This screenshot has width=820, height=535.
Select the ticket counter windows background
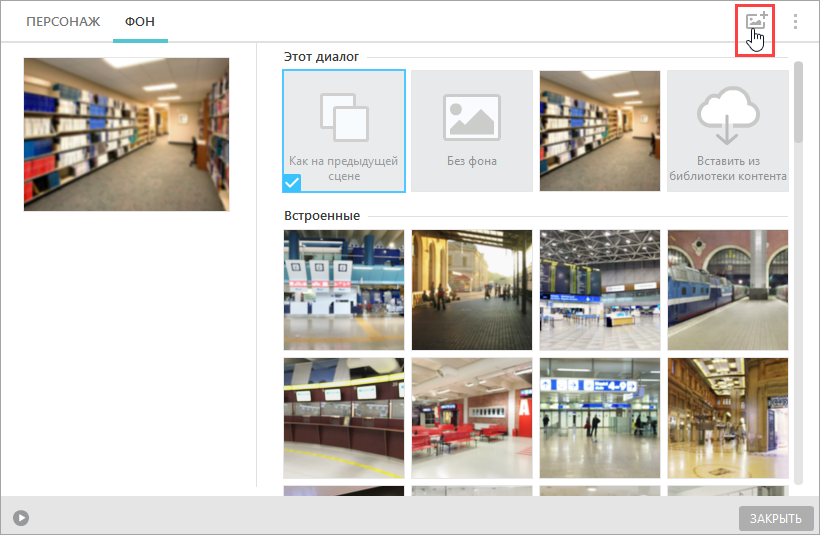point(344,418)
